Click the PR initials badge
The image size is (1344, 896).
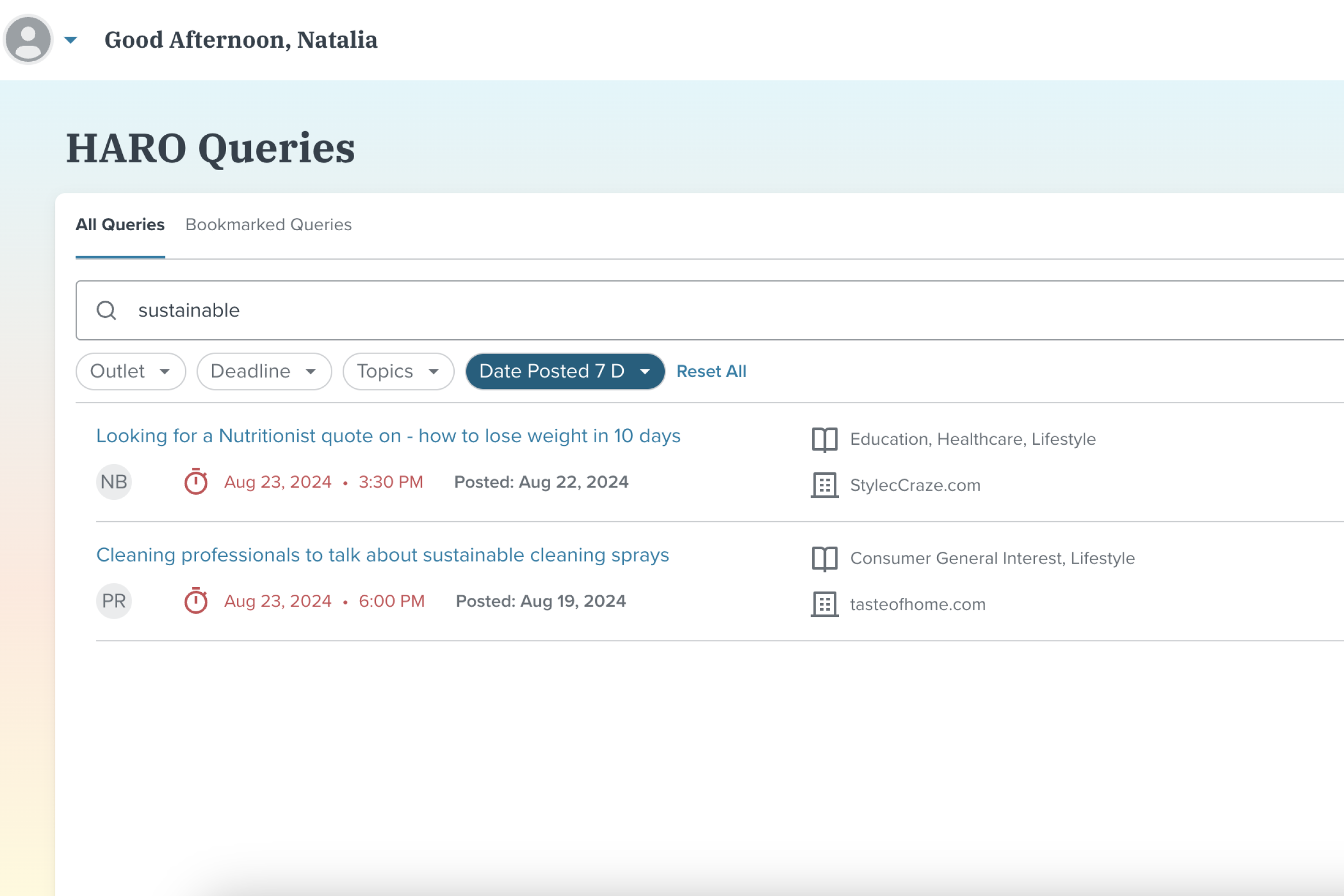114,601
